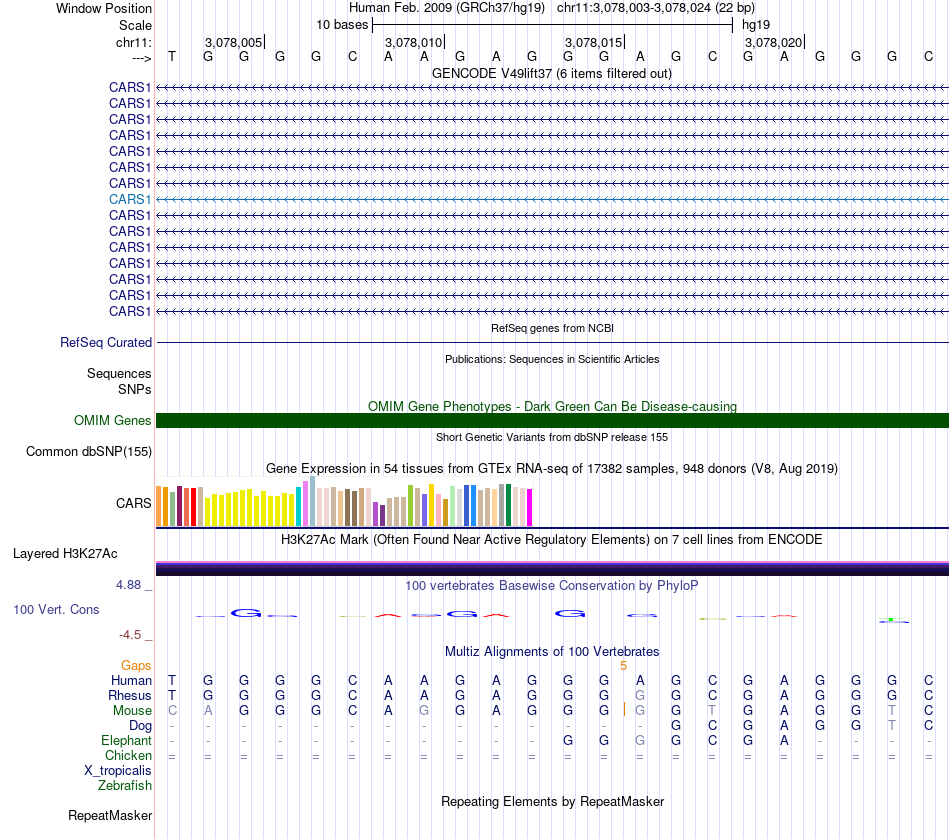Click the Common dbSNP(155) track label

89,451
